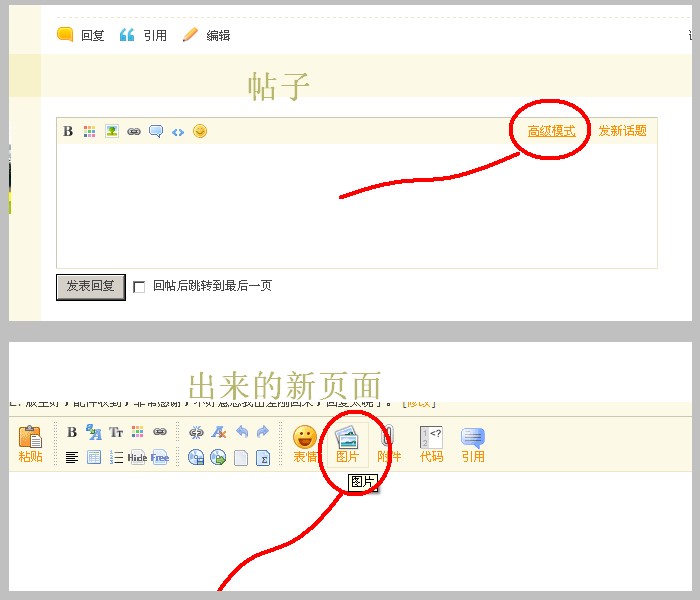This screenshot has height=600, width=700.
Task: Click the 发新话题 new topic link
Action: tap(622, 131)
